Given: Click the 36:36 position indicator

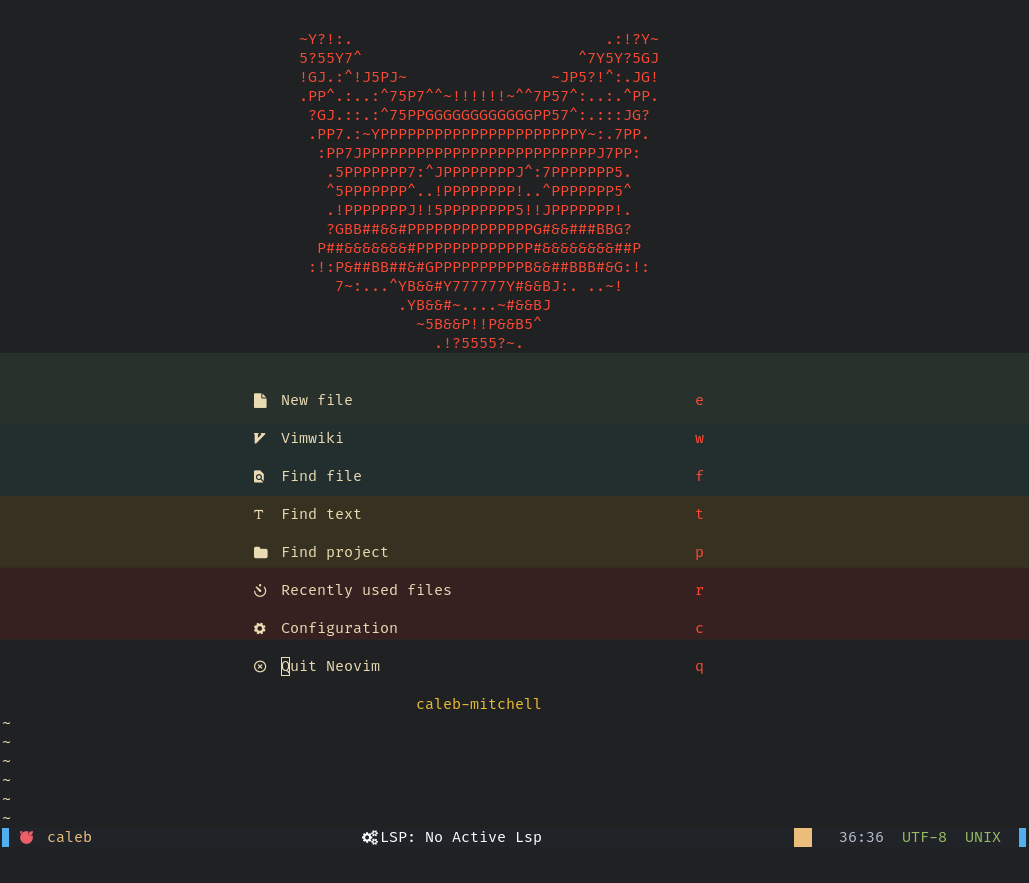Looking at the screenshot, I should (x=861, y=837).
